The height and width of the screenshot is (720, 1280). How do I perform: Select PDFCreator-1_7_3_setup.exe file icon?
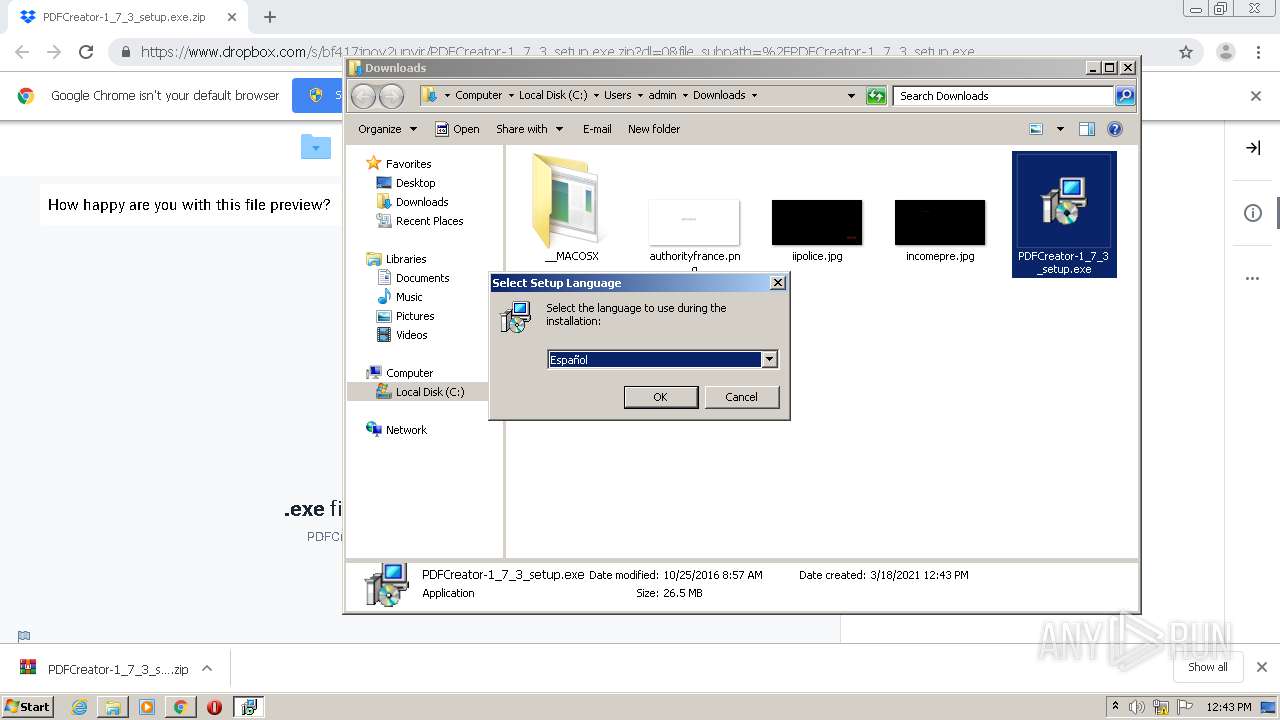click(1064, 214)
